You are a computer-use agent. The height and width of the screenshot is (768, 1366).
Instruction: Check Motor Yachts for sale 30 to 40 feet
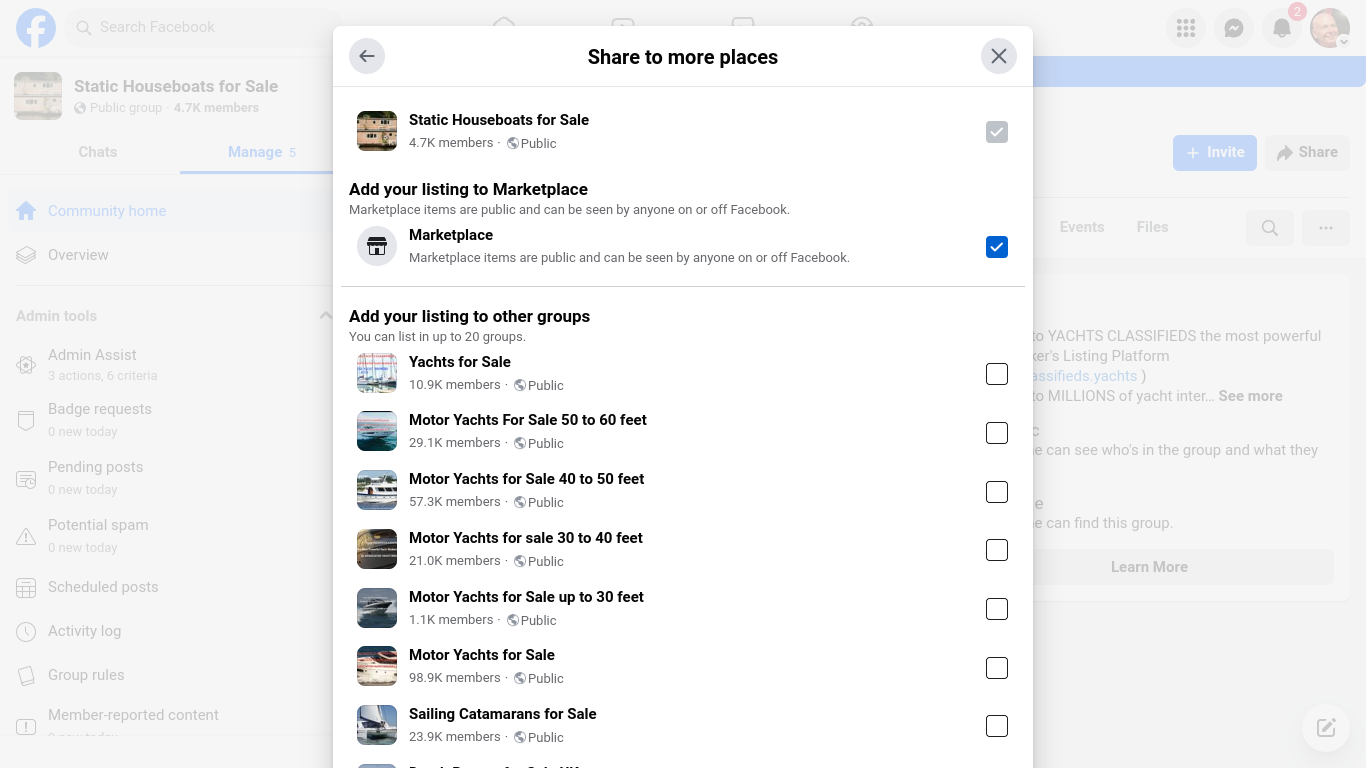[997, 550]
